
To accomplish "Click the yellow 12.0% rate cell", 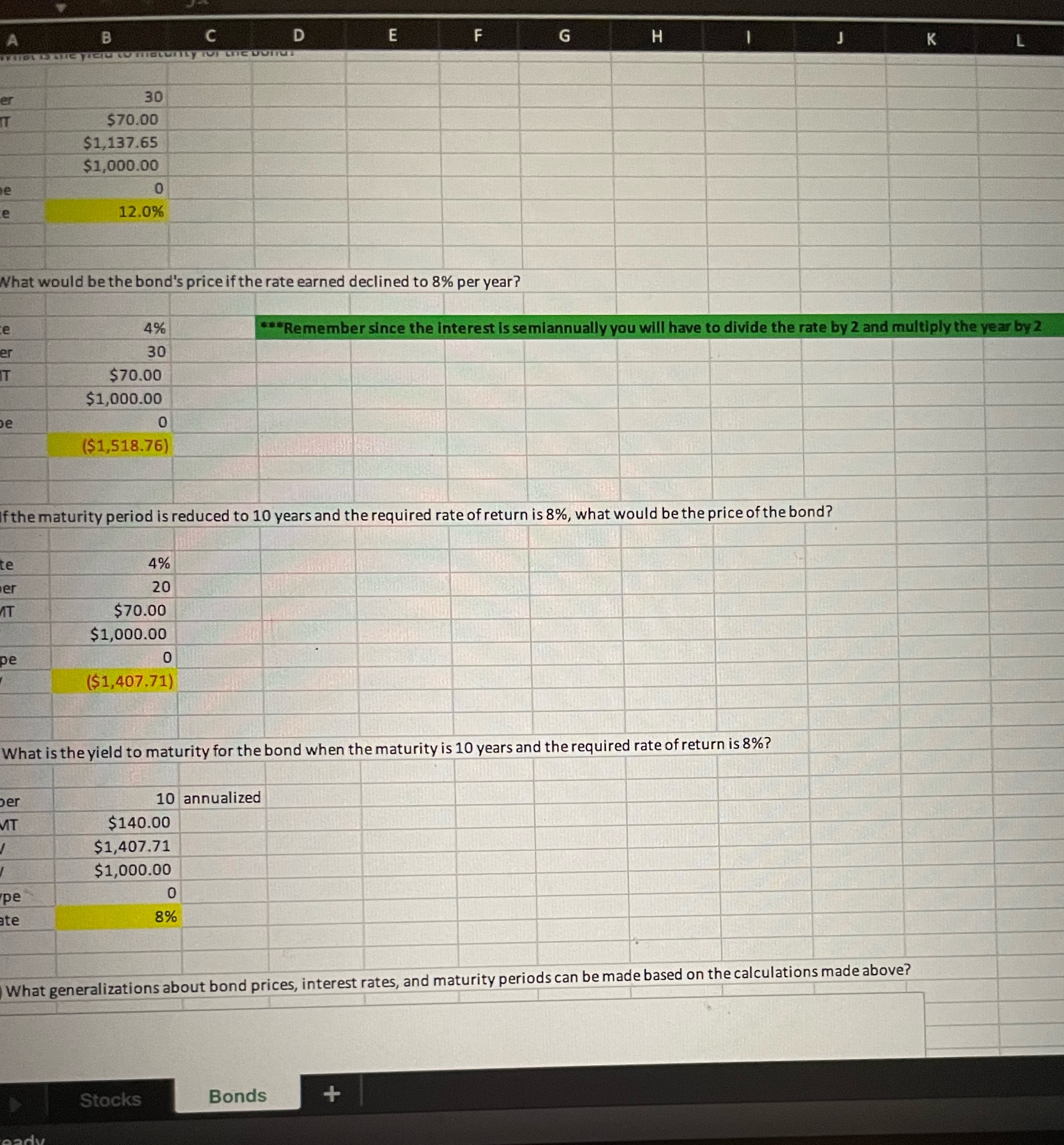I will (x=107, y=212).
